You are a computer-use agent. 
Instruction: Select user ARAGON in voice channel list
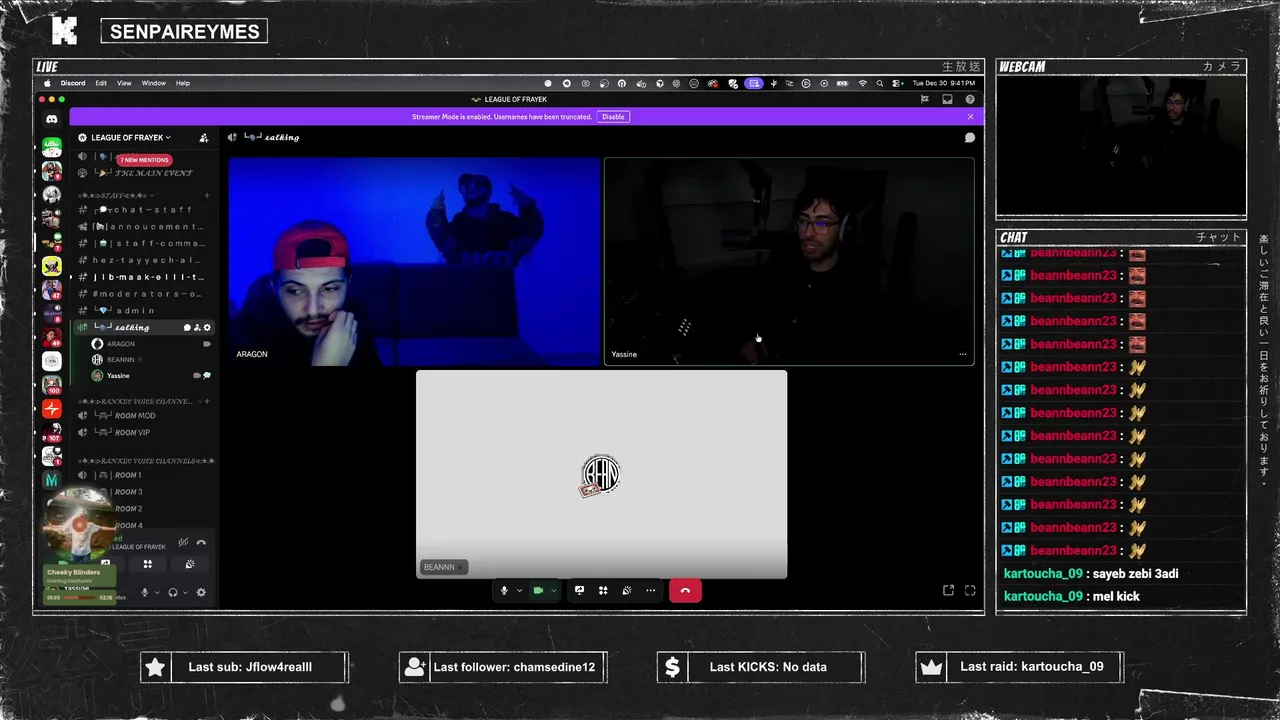[150, 344]
